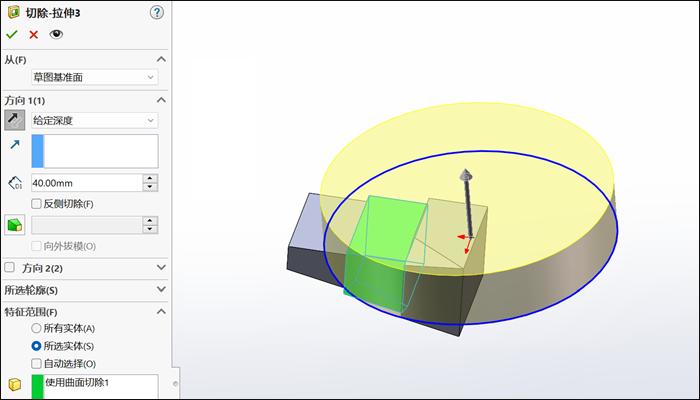Image resolution: width=700 pixels, height=400 pixels.
Task: Decrease draft angle with down spinner
Action: click(x=150, y=229)
